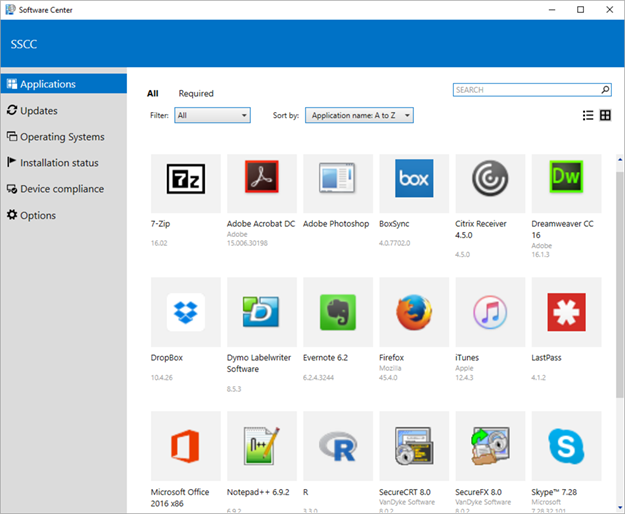Click the SSCC header title

[24, 44]
